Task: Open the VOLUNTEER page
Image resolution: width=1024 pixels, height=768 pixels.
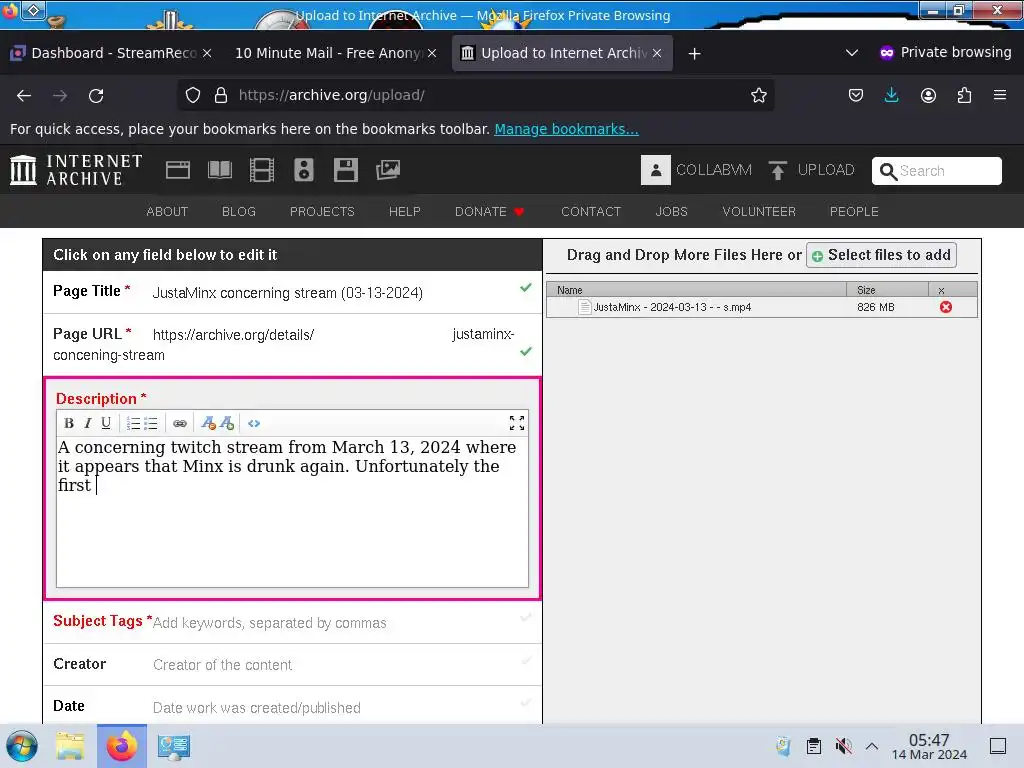Action: pos(759,212)
